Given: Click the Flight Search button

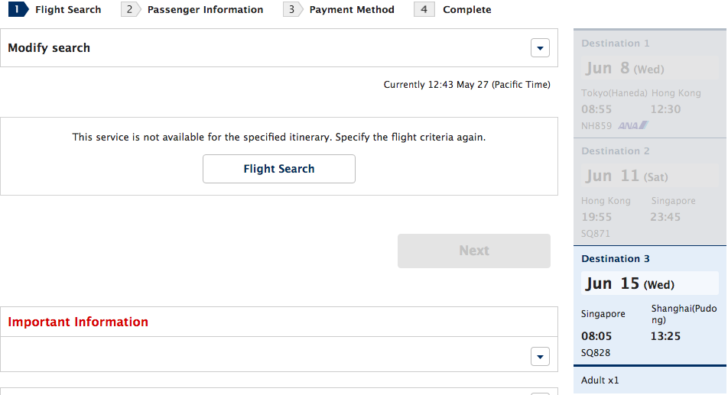Looking at the screenshot, I should [x=279, y=169].
